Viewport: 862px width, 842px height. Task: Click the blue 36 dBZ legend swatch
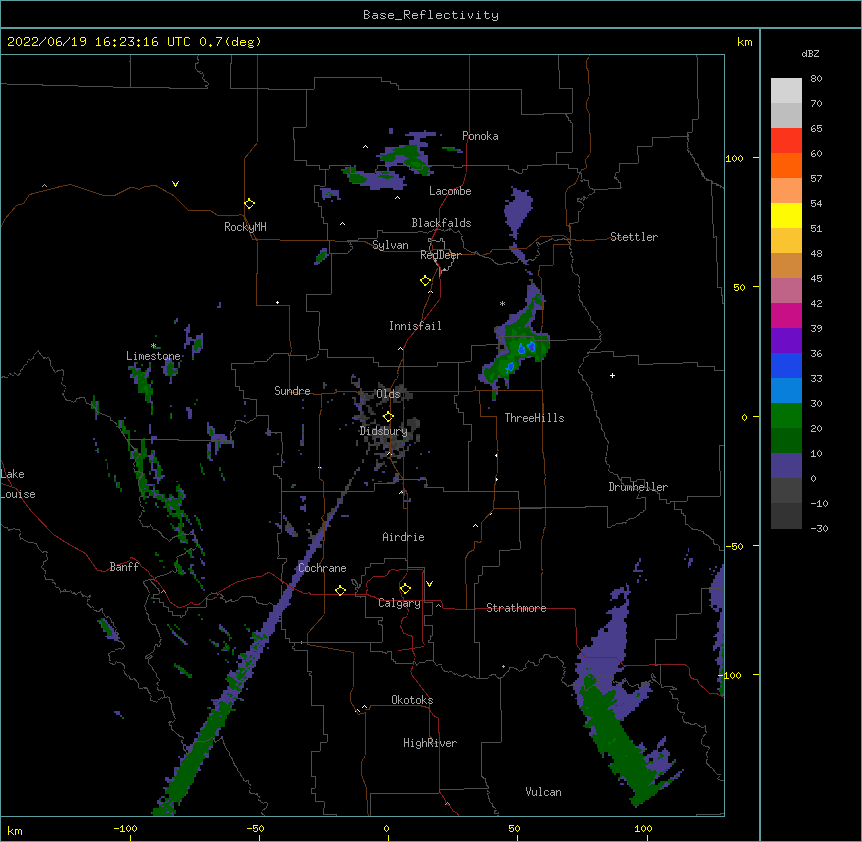786,365
